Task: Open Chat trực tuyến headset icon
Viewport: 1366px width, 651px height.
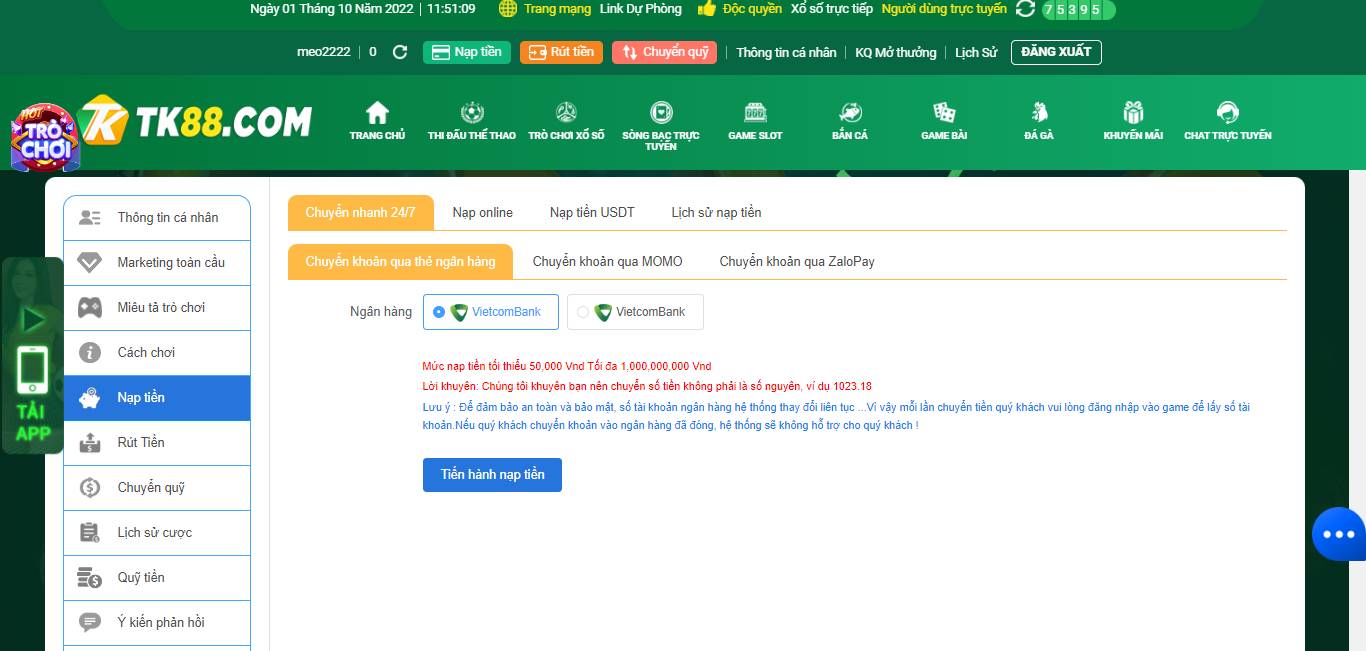Action: [1228, 112]
